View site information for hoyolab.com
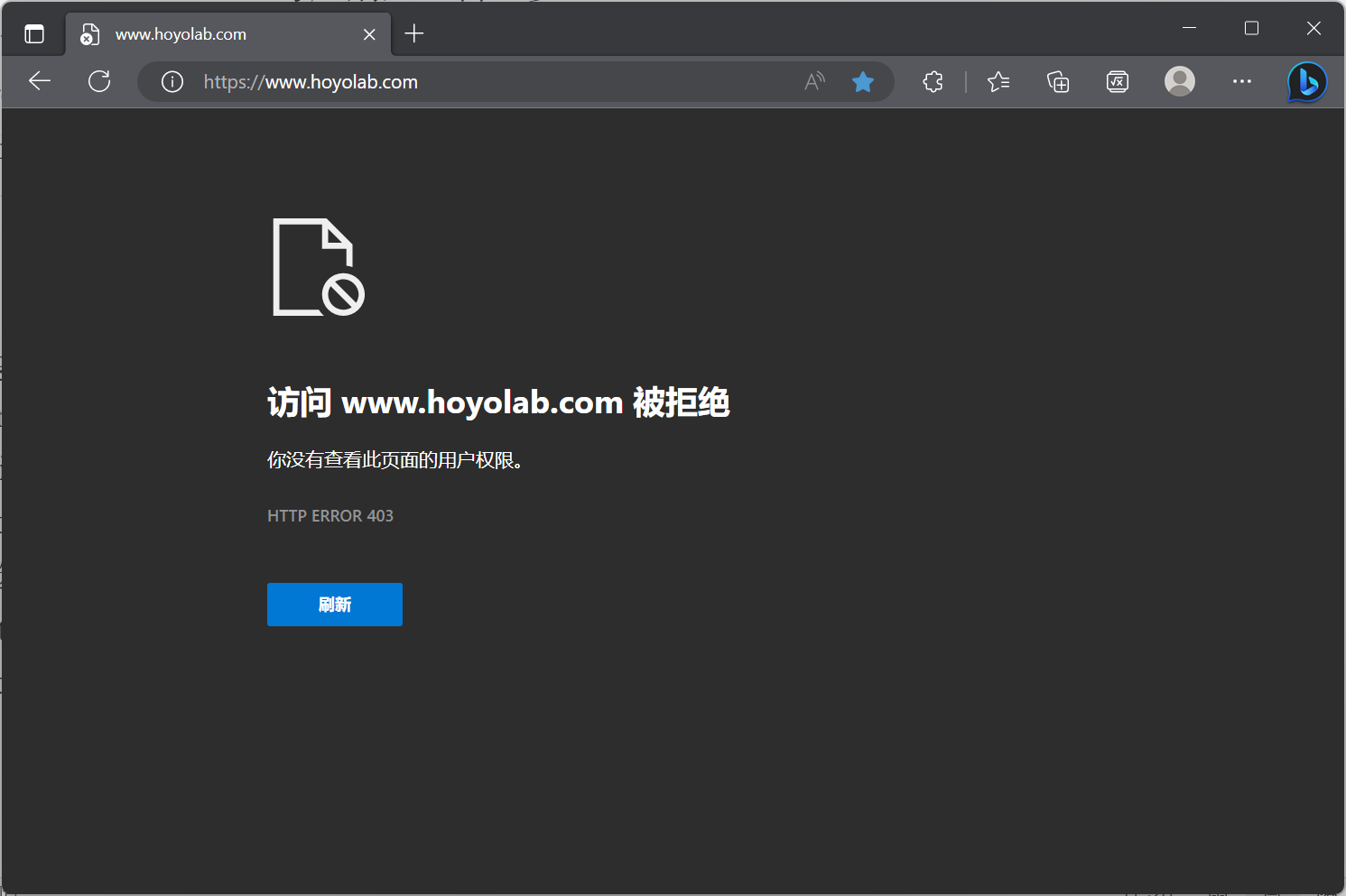Image resolution: width=1346 pixels, height=896 pixels. click(172, 82)
